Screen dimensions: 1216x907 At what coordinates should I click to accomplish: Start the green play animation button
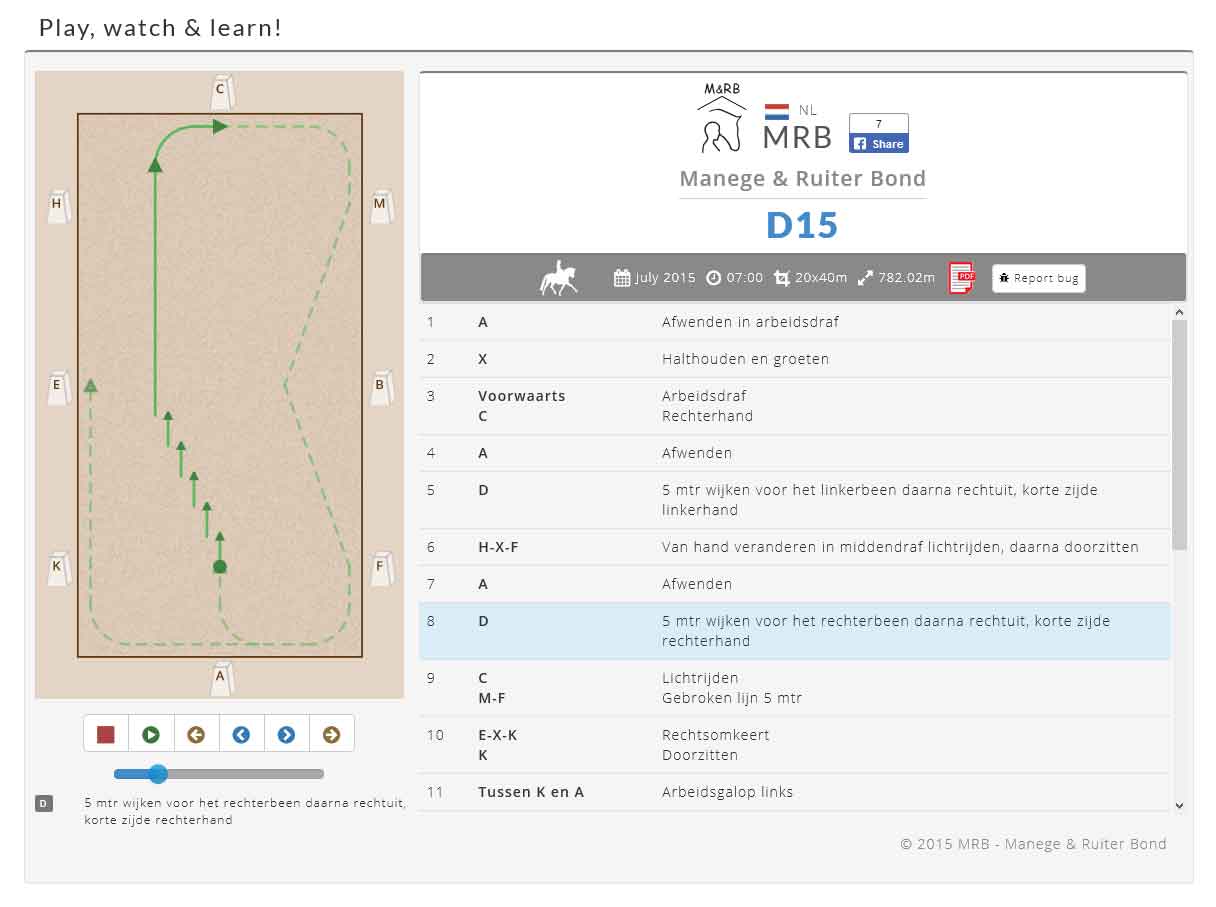[x=151, y=735]
